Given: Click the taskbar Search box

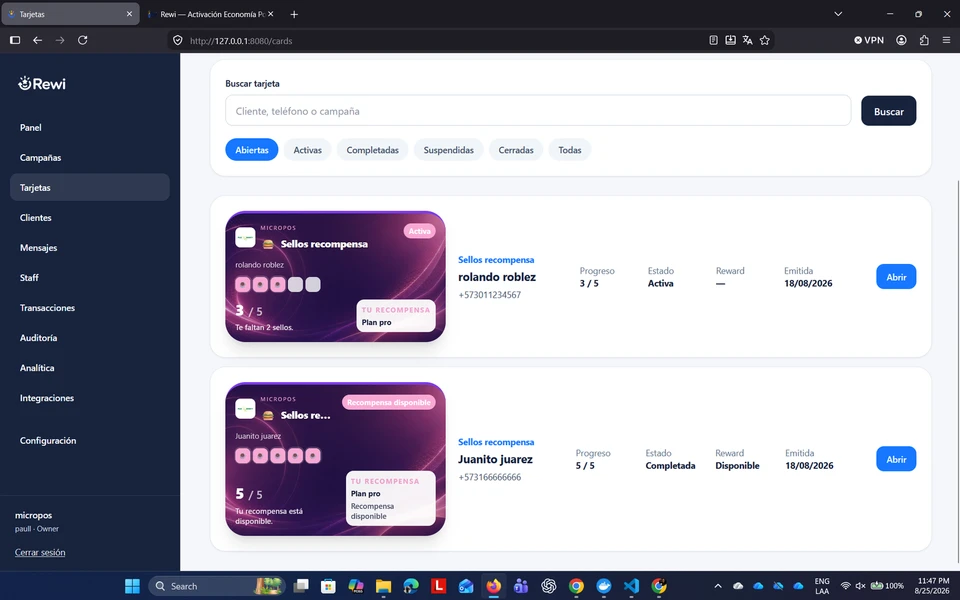Looking at the screenshot, I should coord(217,586).
